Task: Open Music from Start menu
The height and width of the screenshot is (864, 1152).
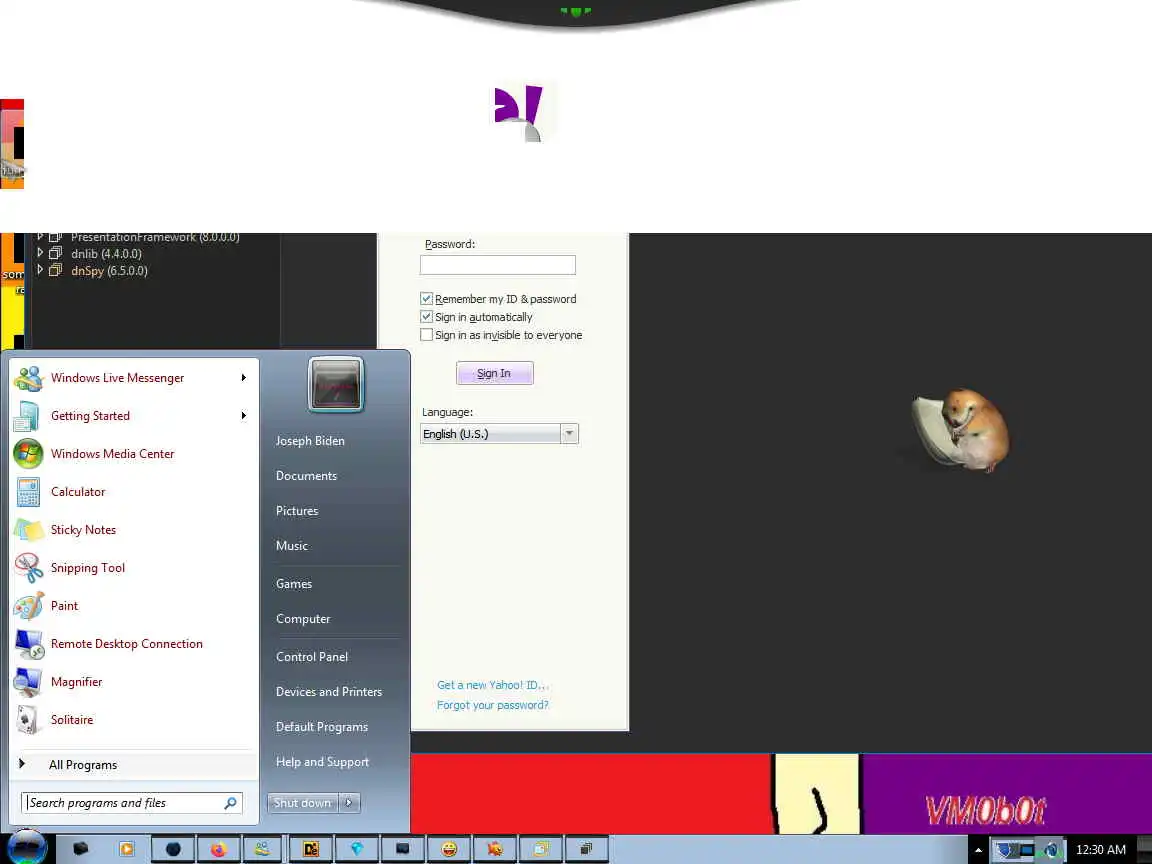Action: pyautogui.click(x=292, y=546)
